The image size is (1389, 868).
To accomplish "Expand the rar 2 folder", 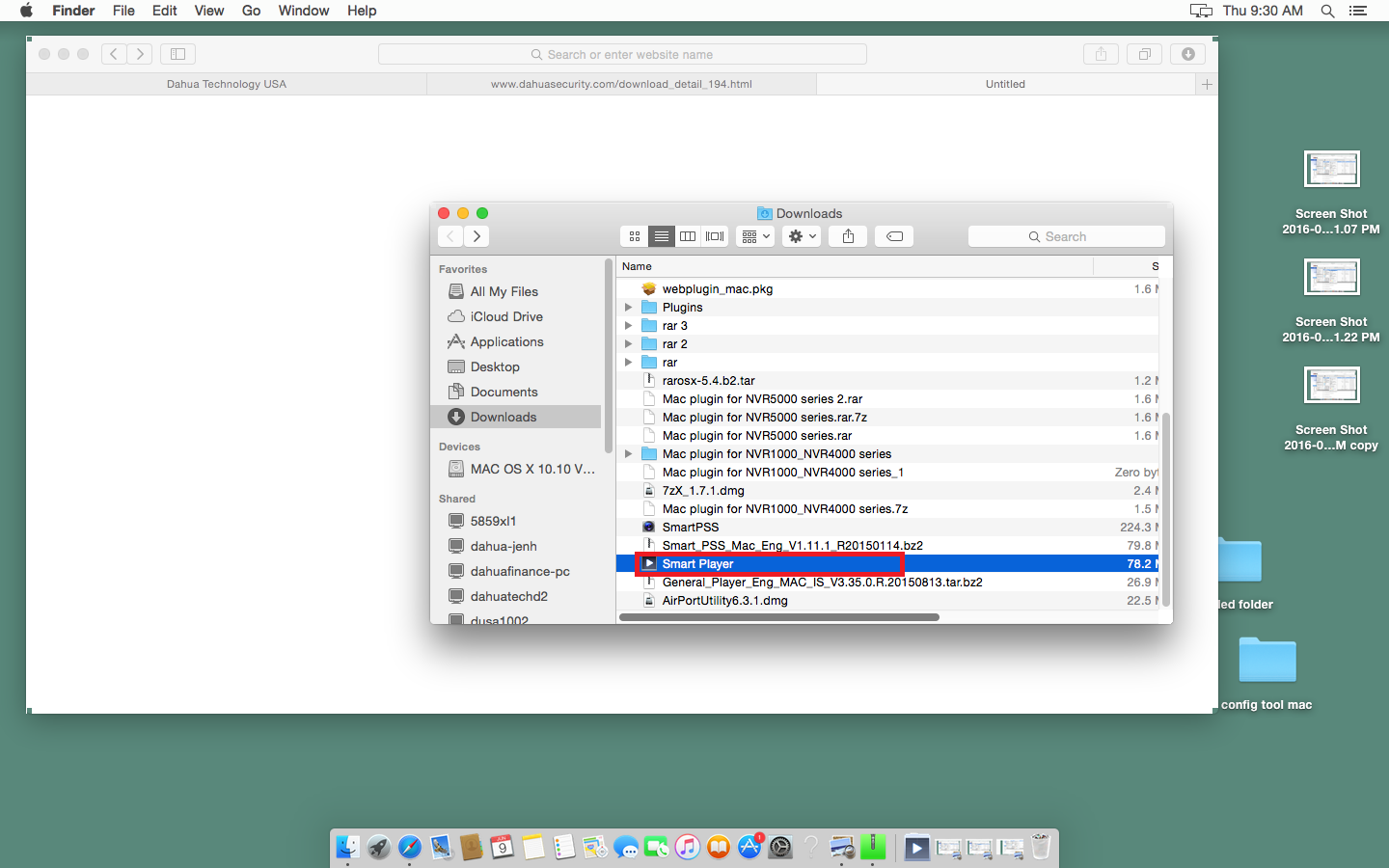I will (x=629, y=344).
